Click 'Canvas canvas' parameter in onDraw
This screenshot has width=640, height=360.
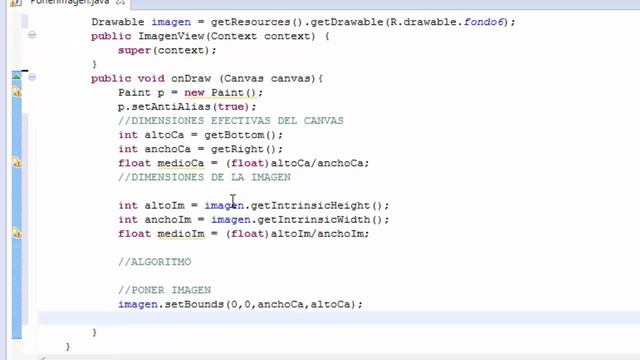tap(269, 78)
